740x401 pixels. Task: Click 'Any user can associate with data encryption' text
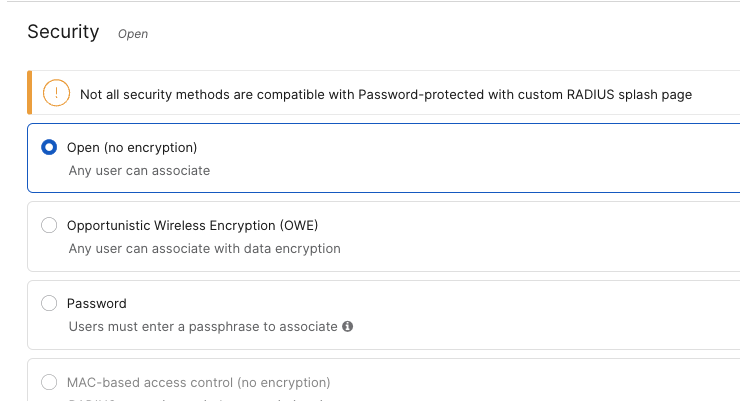pos(204,249)
